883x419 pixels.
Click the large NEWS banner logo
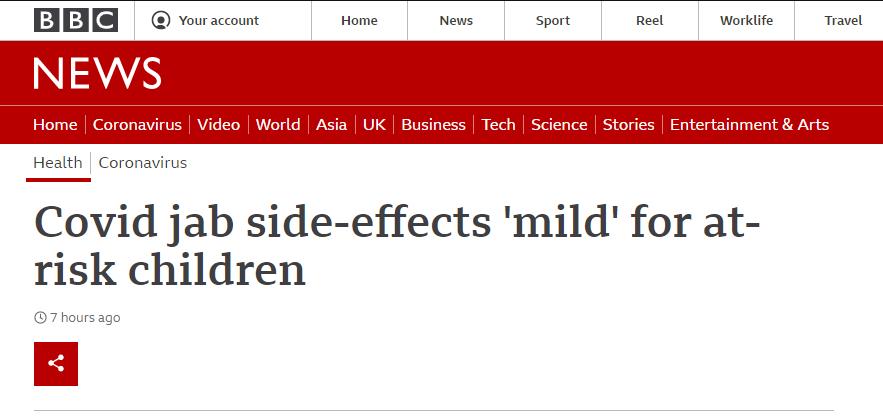point(97,74)
